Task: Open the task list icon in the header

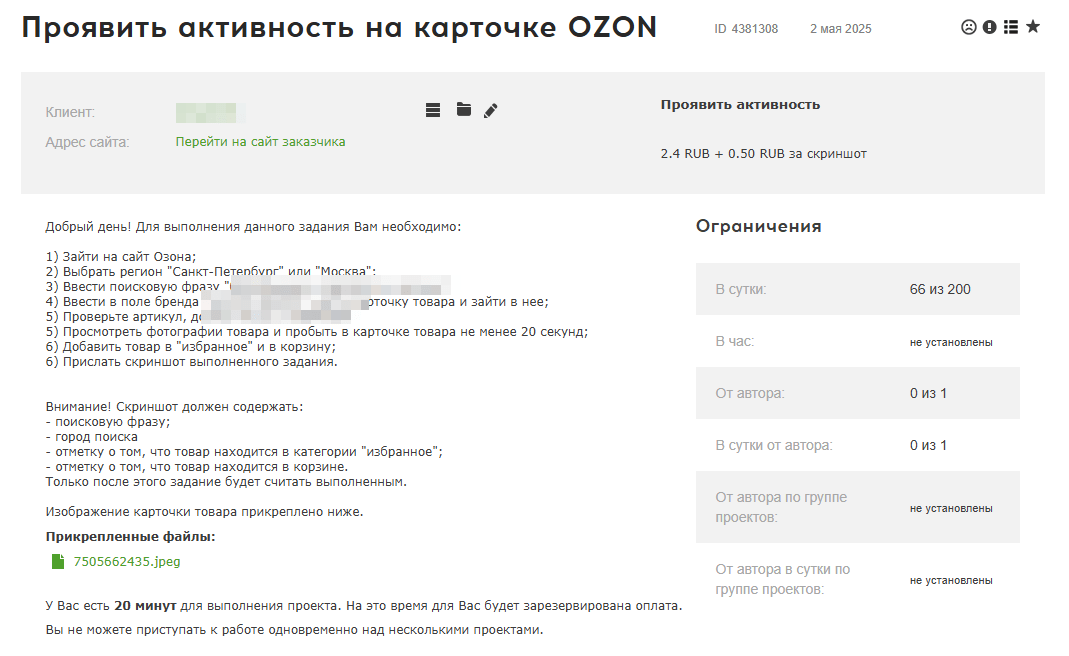Action: coord(1011,27)
